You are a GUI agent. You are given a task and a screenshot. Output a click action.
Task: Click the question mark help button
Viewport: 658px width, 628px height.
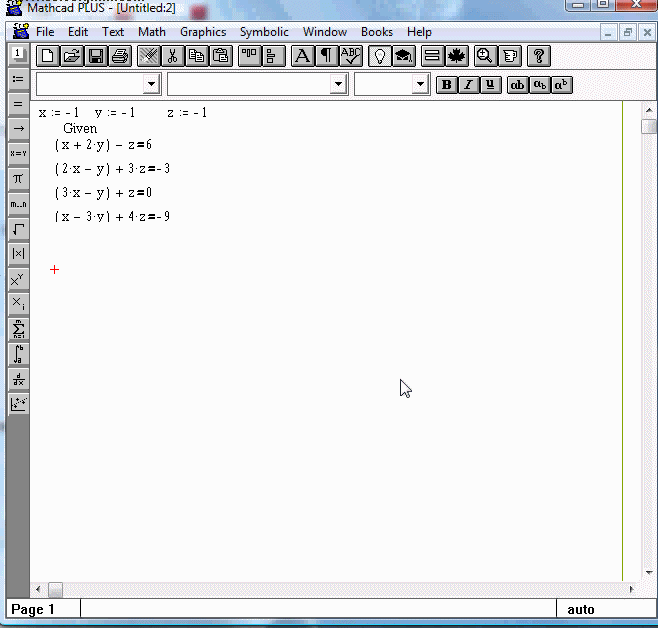(x=538, y=56)
